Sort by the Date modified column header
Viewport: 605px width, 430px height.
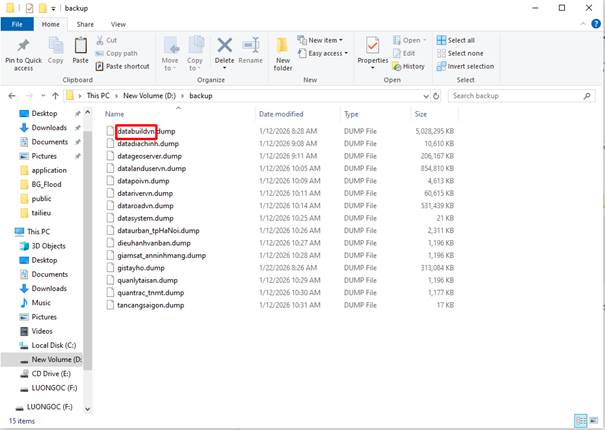pyautogui.click(x=280, y=114)
